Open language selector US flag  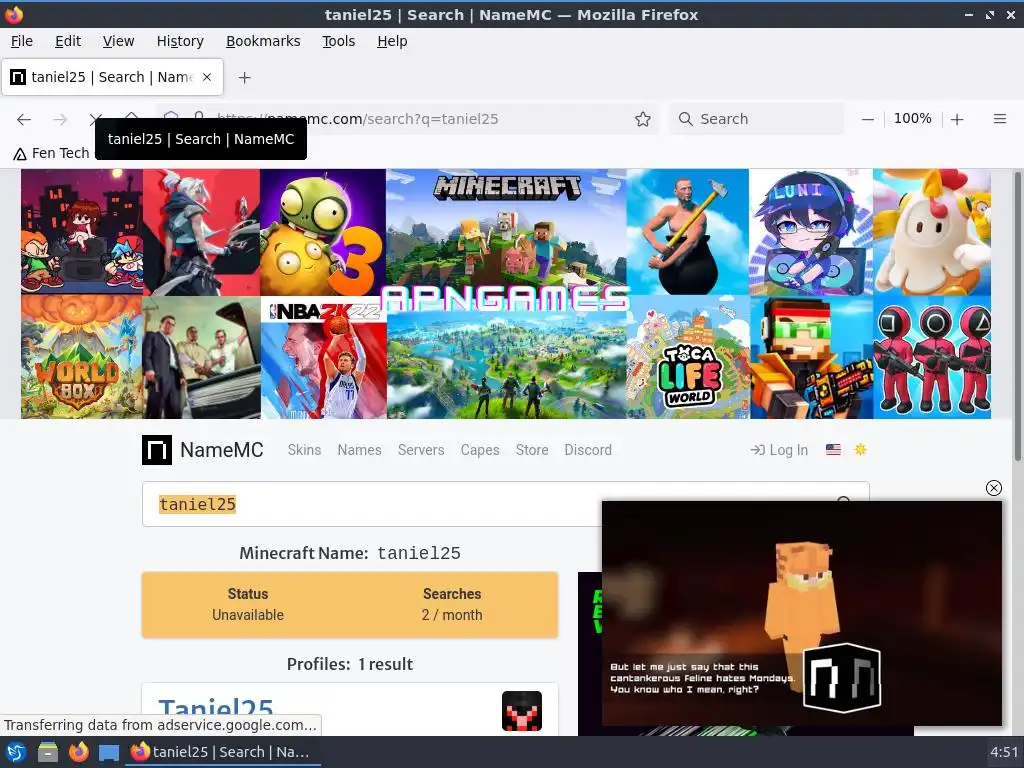[833, 449]
